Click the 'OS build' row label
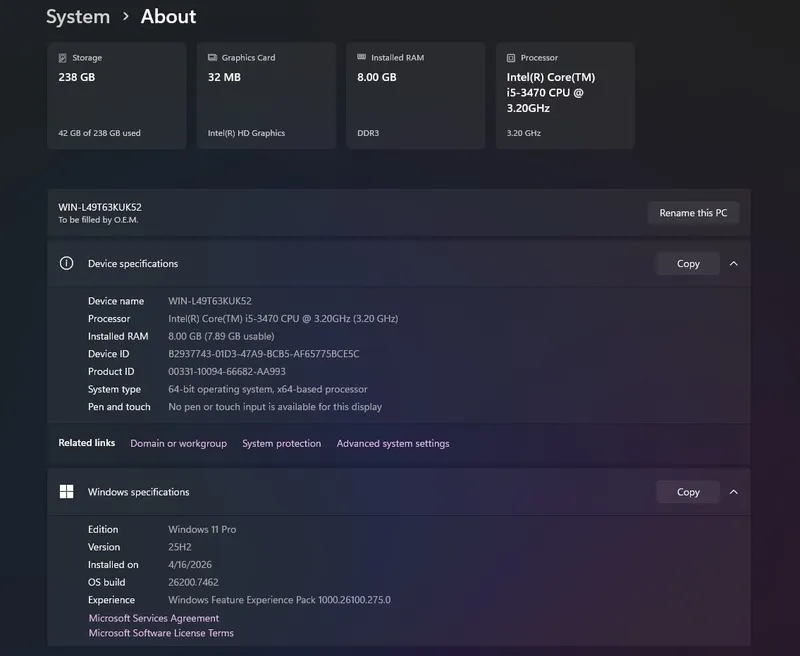Screen dimensions: 800x656 (106, 582)
